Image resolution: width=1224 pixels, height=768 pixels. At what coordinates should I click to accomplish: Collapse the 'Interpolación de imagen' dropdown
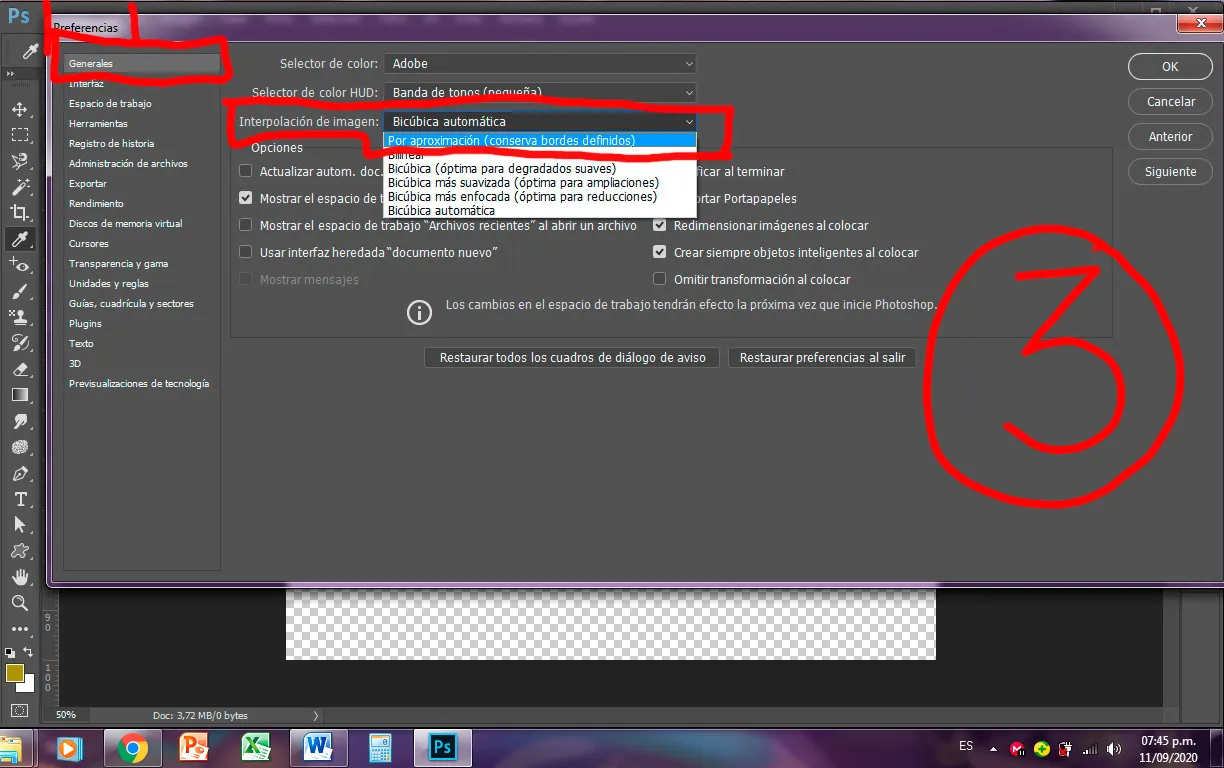[x=540, y=121]
